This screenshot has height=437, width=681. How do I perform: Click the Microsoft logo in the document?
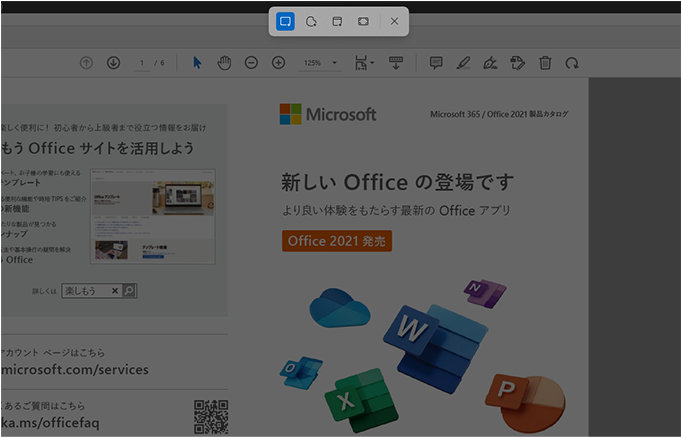pos(328,114)
